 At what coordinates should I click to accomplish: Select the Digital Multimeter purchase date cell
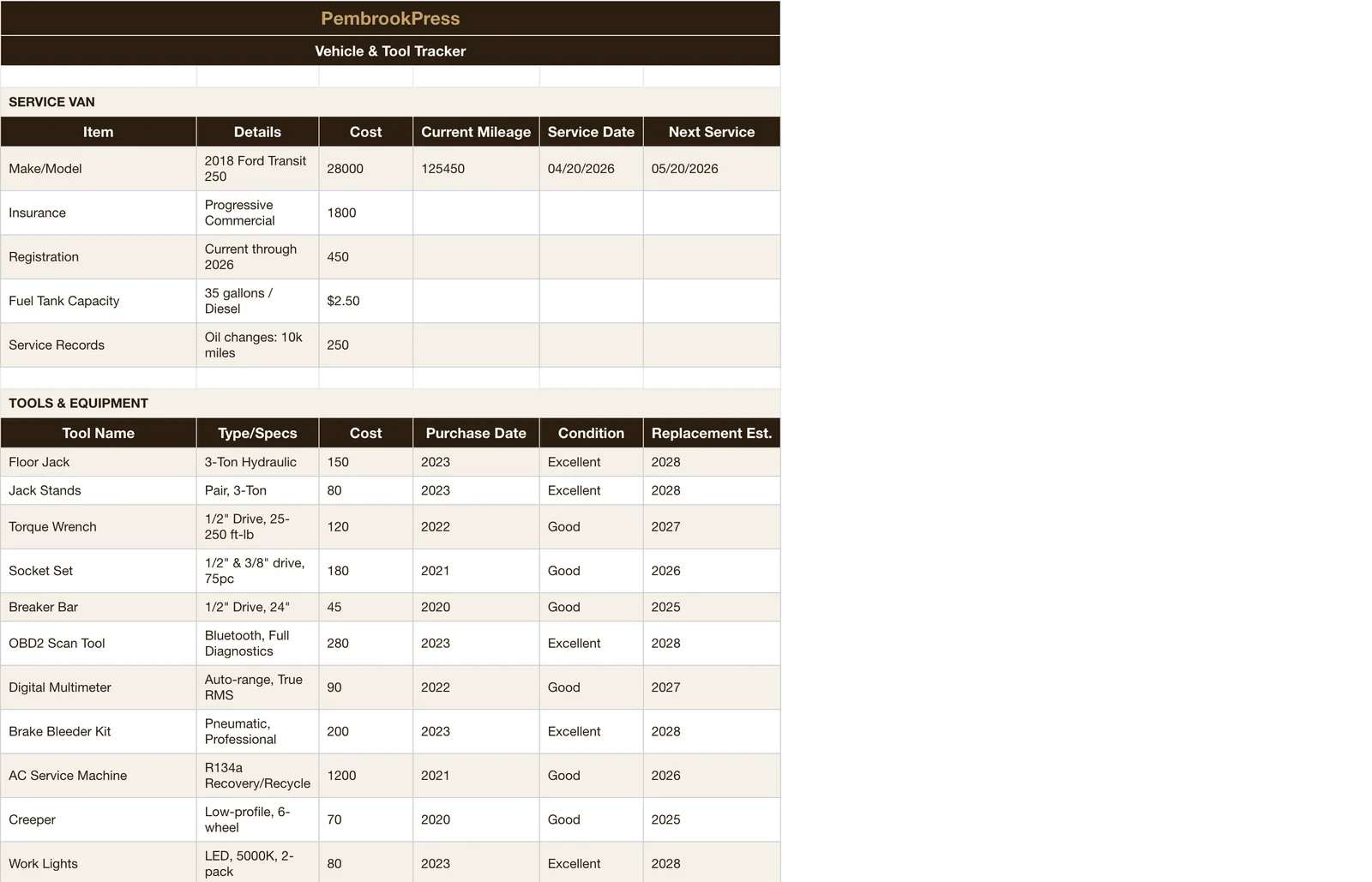pos(476,687)
